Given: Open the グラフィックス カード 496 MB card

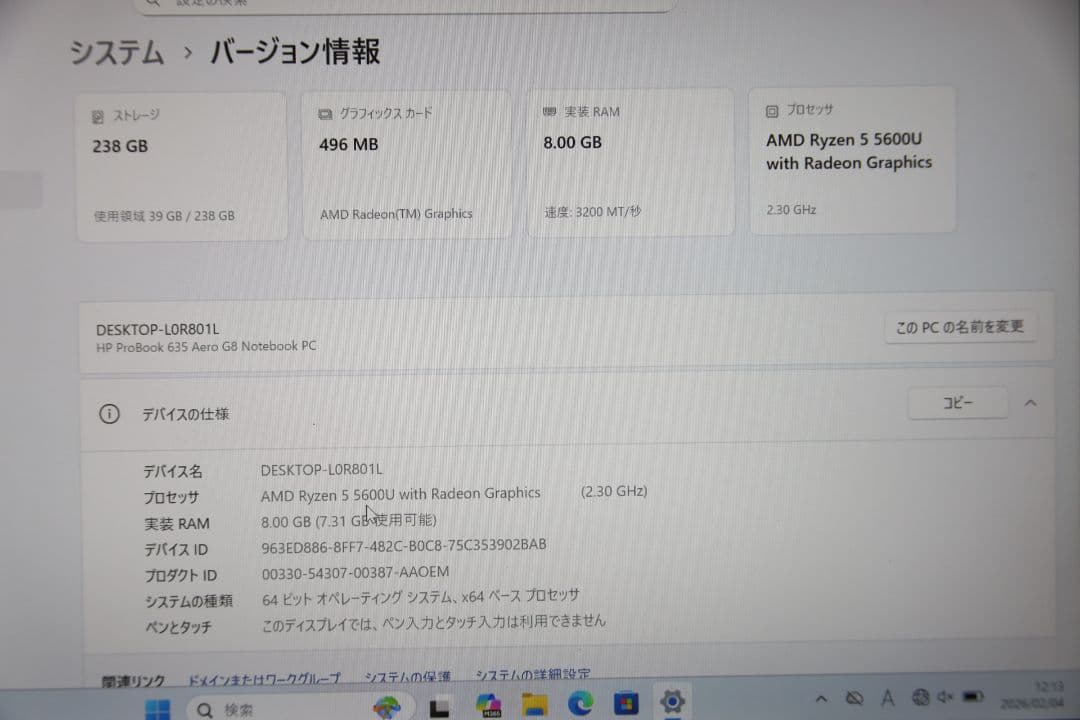Looking at the screenshot, I should click(x=407, y=164).
